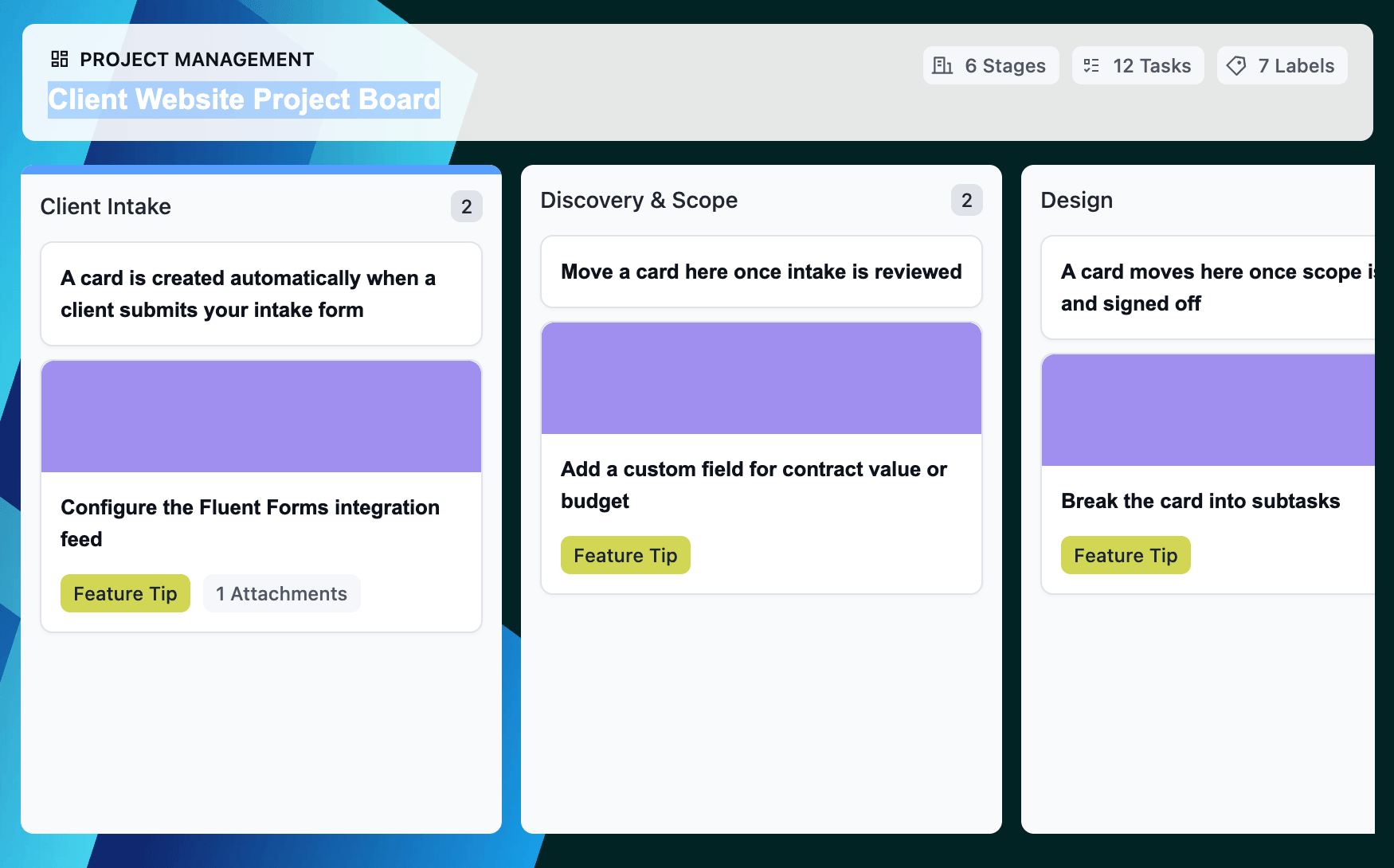Select the Client Website Project Board title
The height and width of the screenshot is (868, 1394).
click(244, 100)
